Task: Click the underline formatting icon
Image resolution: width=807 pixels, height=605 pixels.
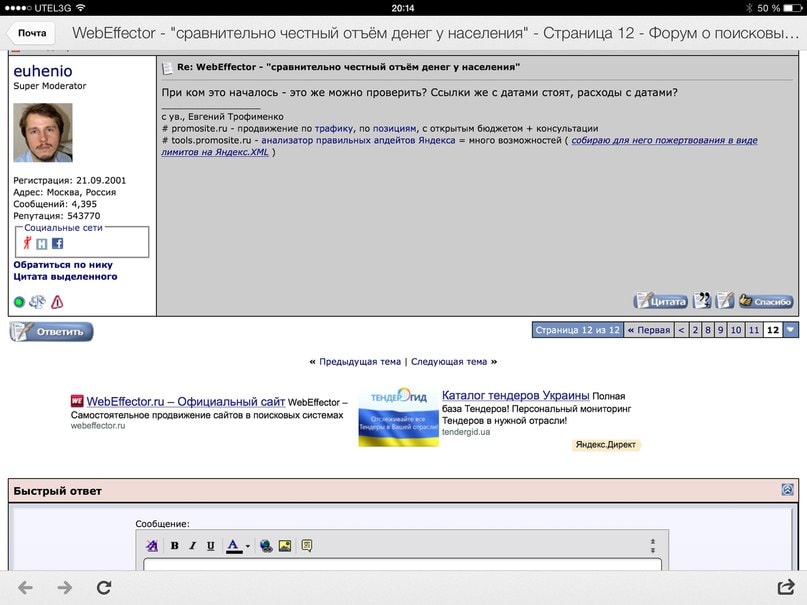Action: (210, 546)
